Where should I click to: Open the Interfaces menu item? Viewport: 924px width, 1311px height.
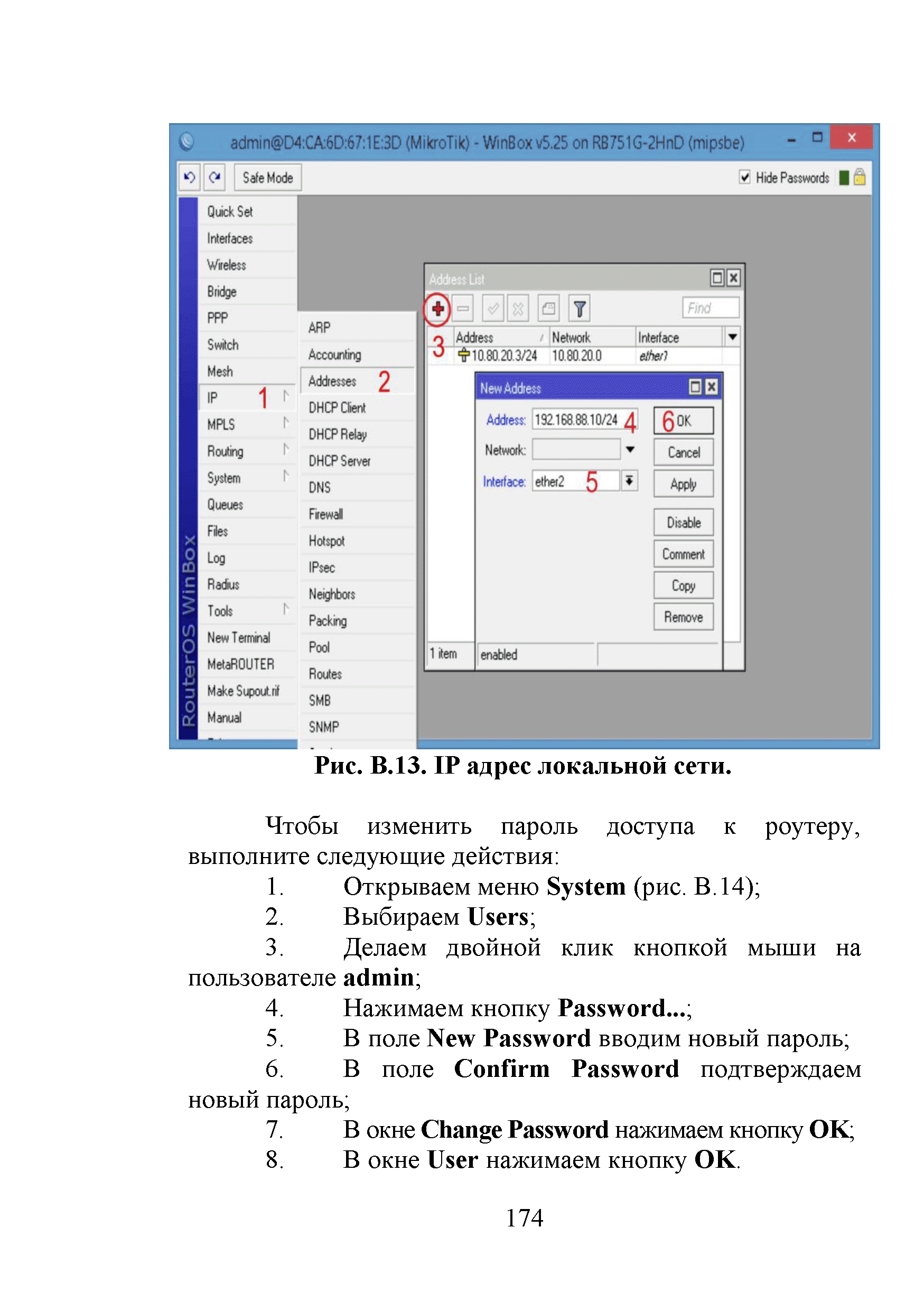pyautogui.click(x=248, y=238)
